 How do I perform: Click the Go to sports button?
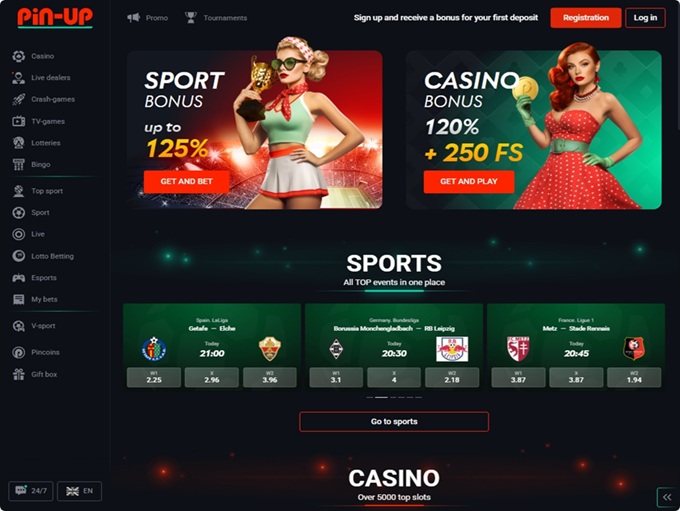394,422
